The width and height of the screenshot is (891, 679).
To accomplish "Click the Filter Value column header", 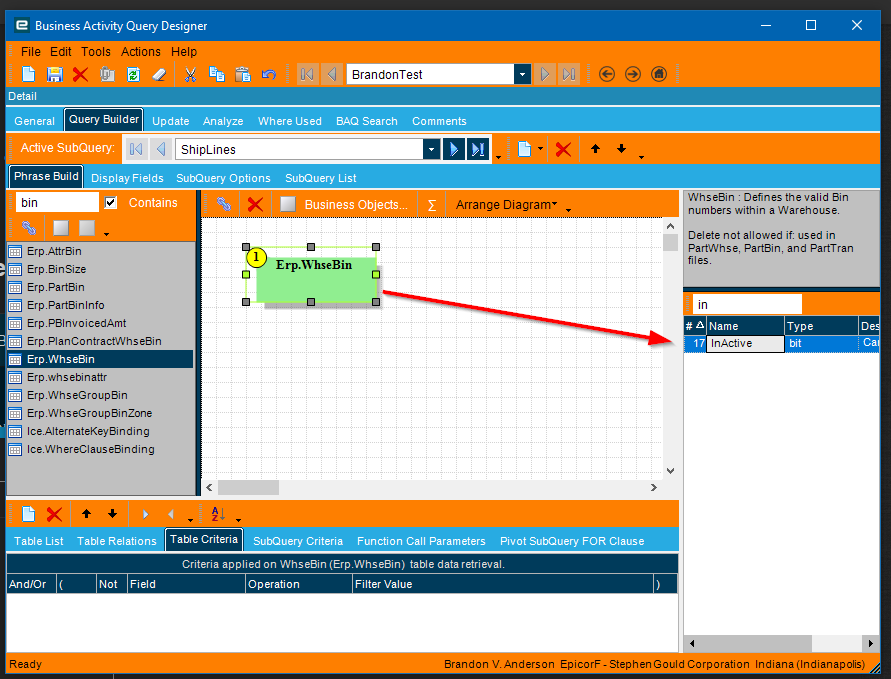I will click(503, 584).
